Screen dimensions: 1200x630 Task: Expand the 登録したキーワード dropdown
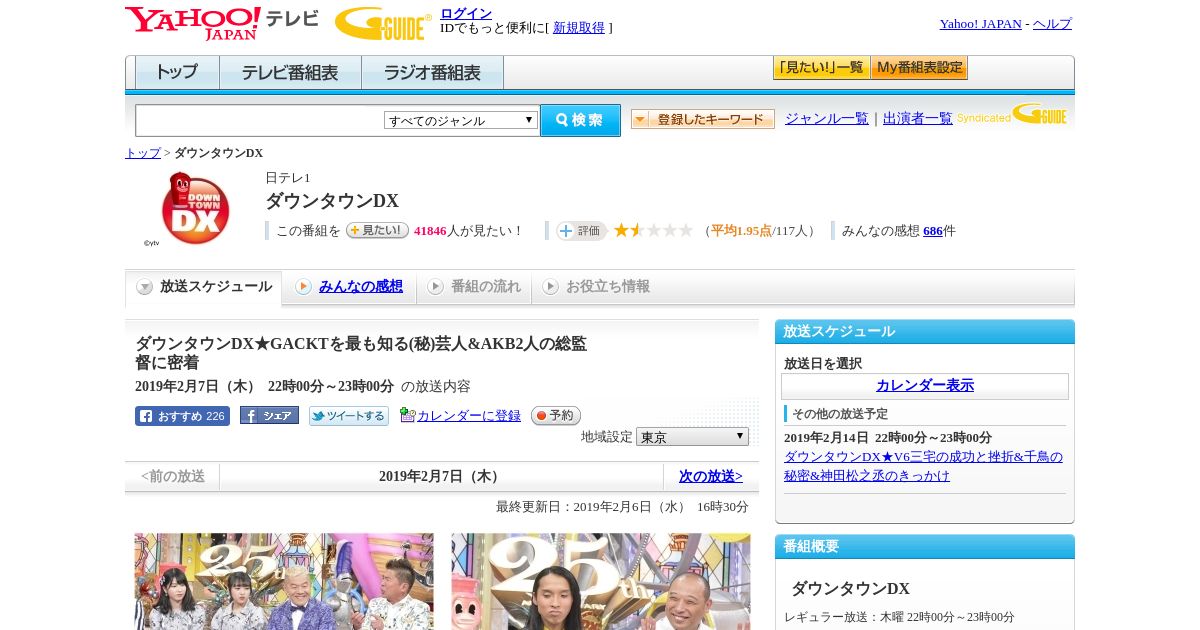(703, 119)
